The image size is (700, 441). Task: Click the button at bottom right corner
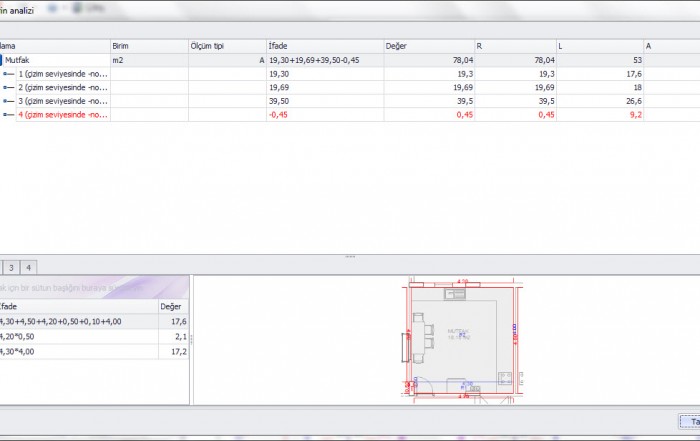(x=688, y=421)
